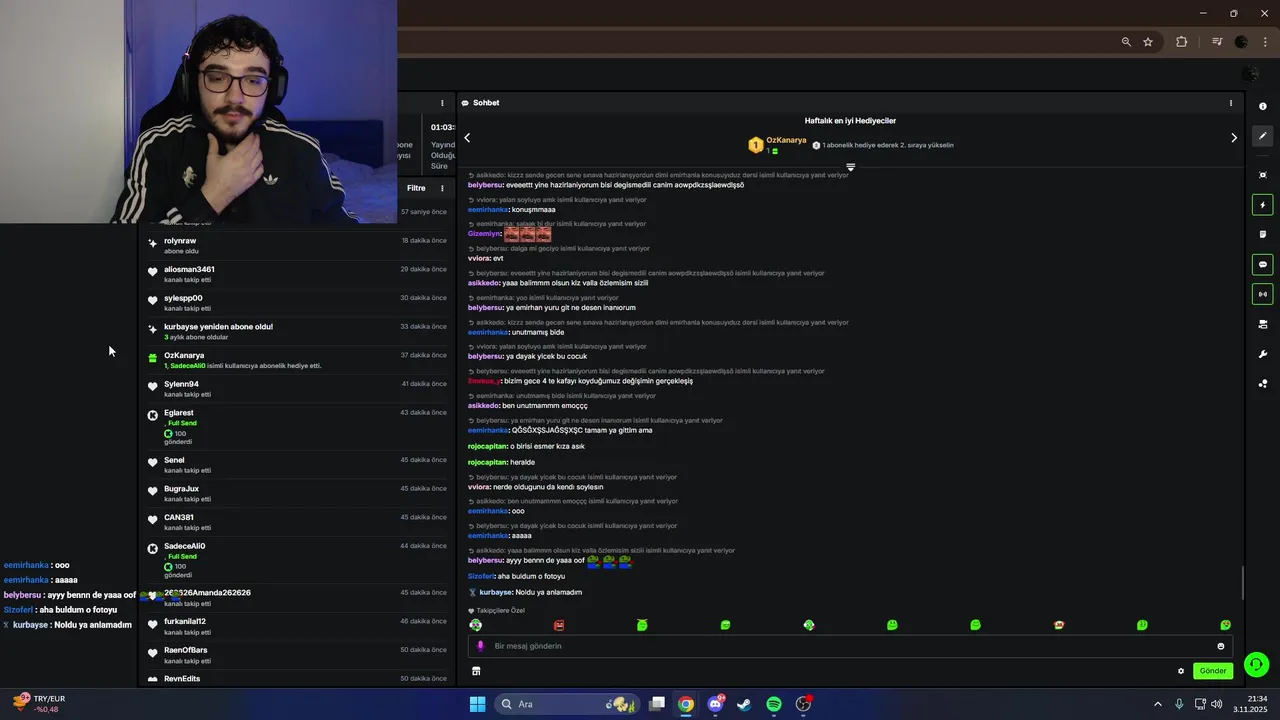Screen dimensions: 1280x720
Task: Go to next leaderboard slide
Action: 1233,138
